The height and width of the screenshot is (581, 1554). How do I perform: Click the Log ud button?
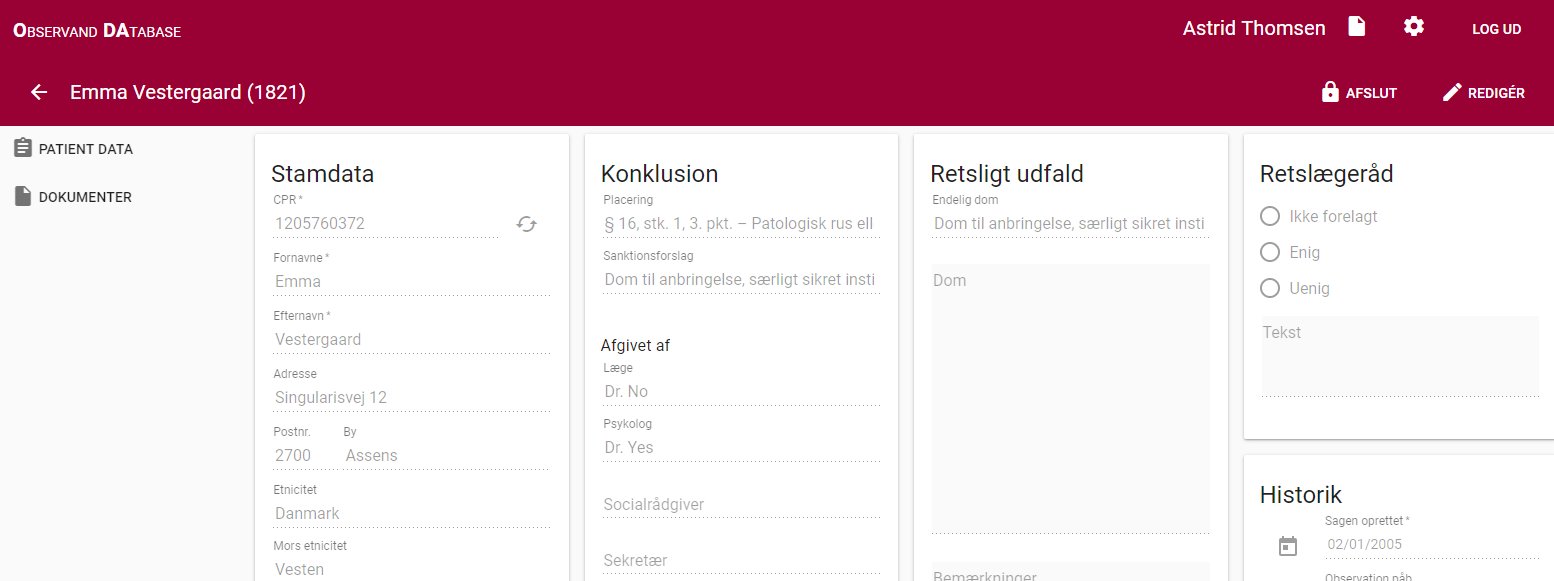click(x=1496, y=29)
